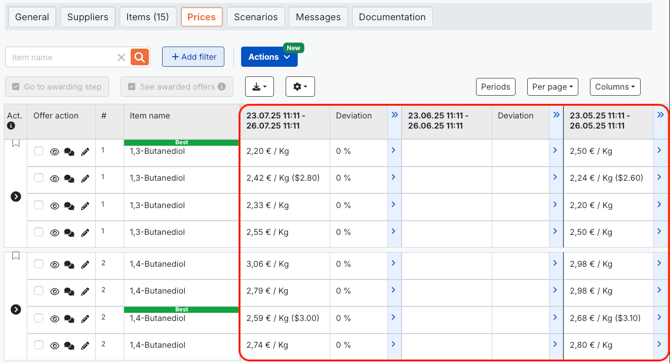Screen dimensions: 670x363
Task: Open the Columns dropdown
Action: click(615, 87)
